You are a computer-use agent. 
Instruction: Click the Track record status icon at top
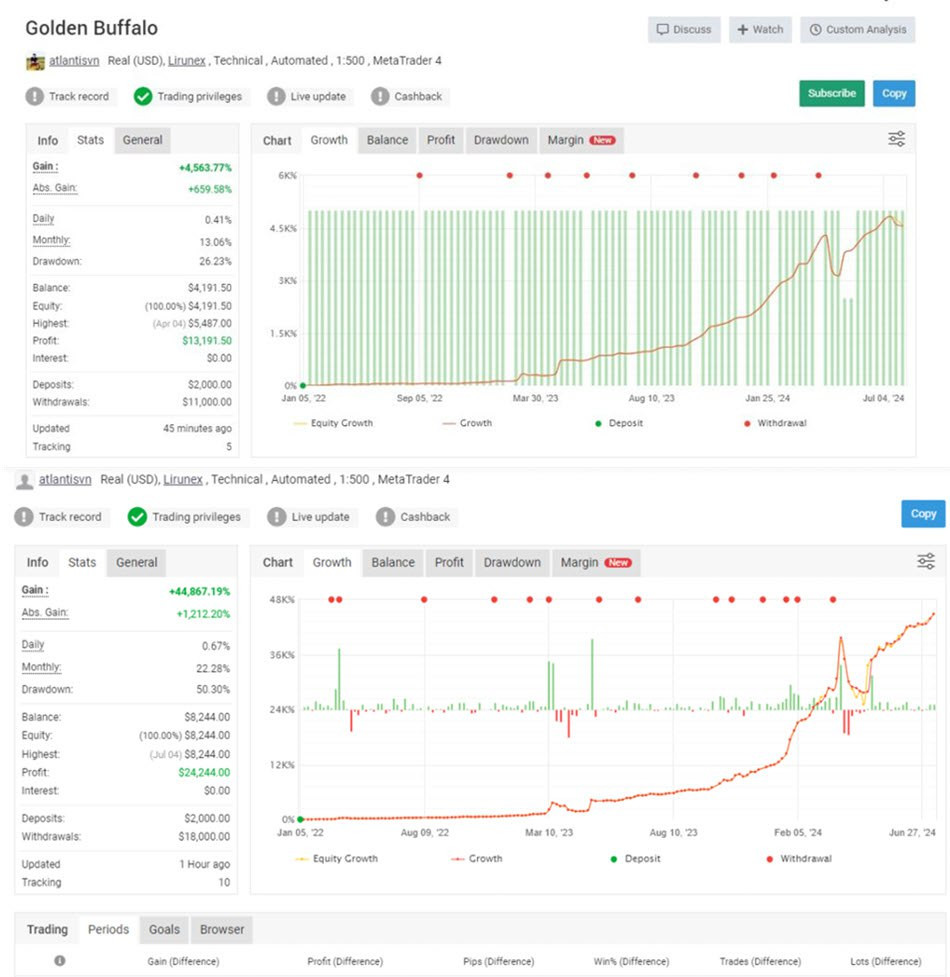coord(35,97)
